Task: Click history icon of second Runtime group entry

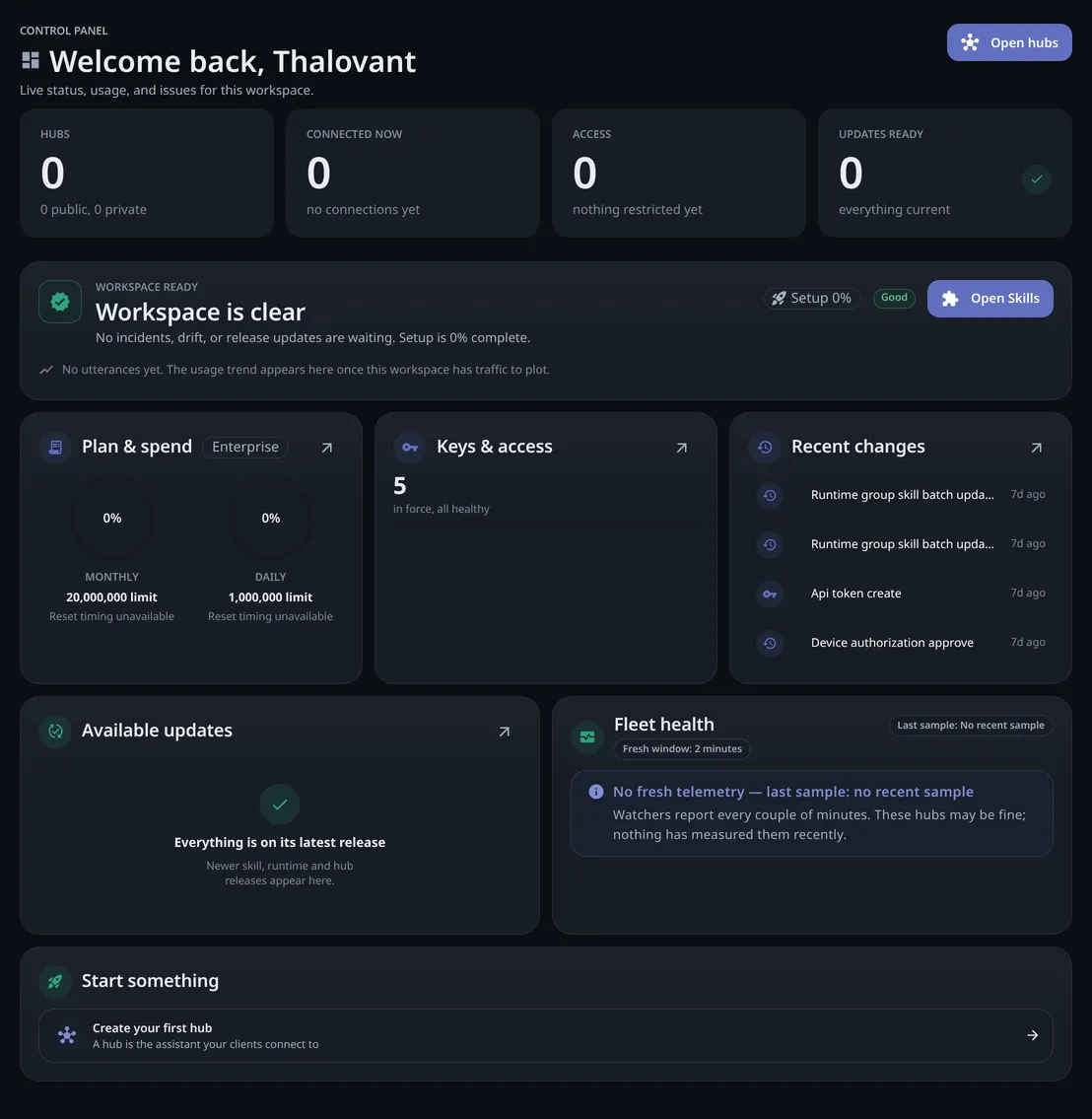Action: coord(770,544)
